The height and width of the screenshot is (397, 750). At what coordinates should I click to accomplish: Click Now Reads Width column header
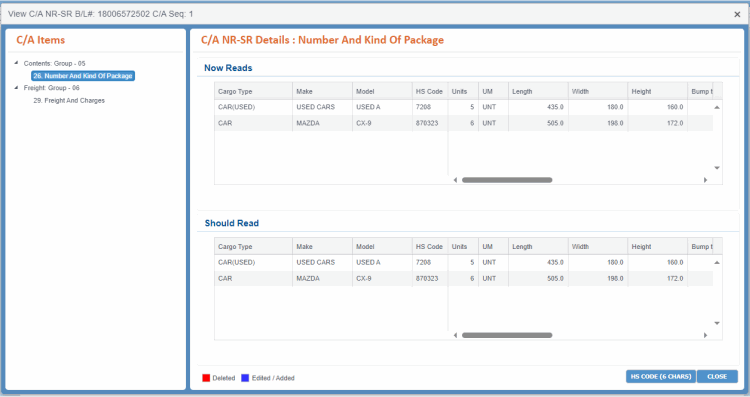point(598,91)
